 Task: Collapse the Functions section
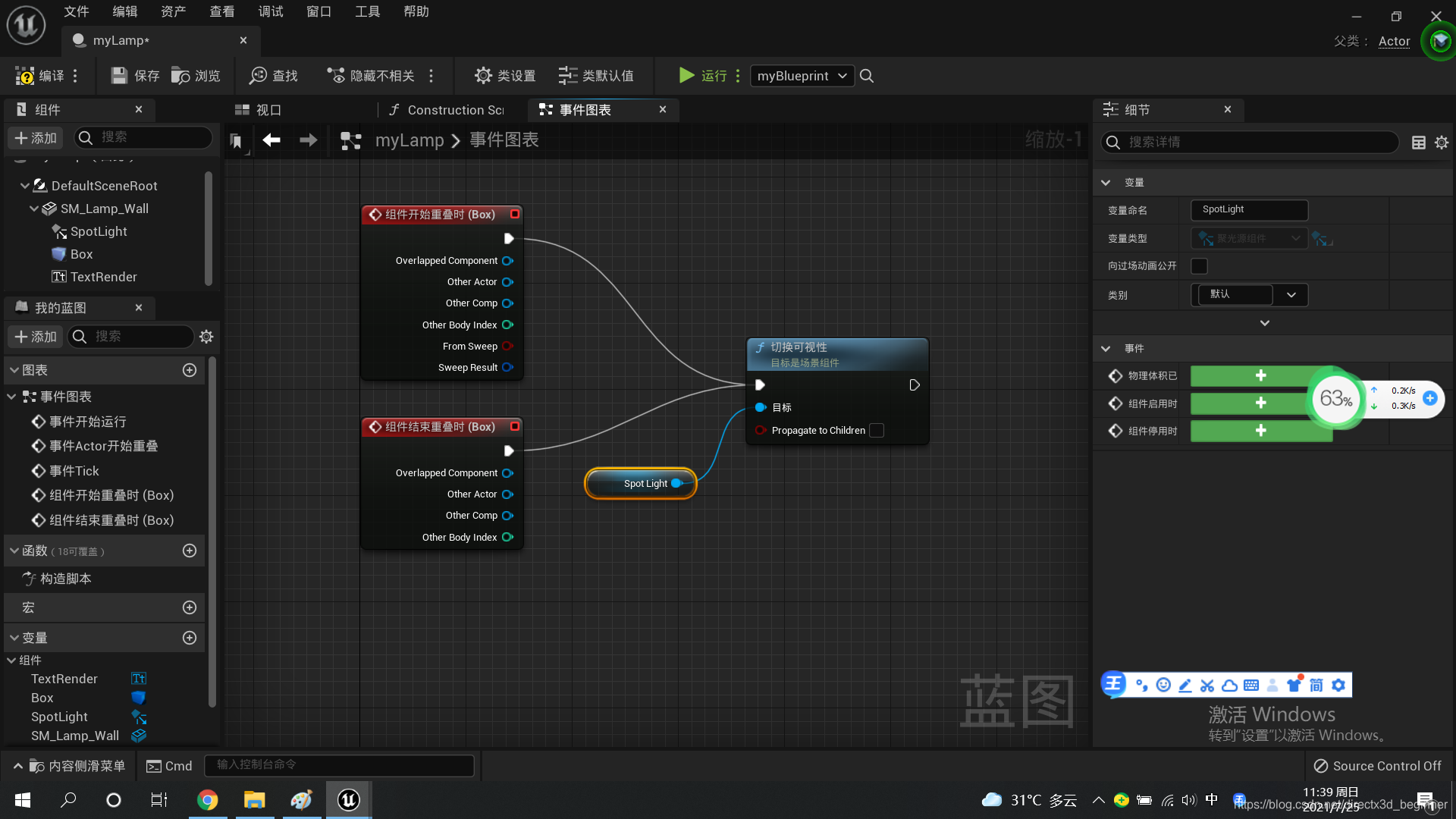[x=14, y=551]
